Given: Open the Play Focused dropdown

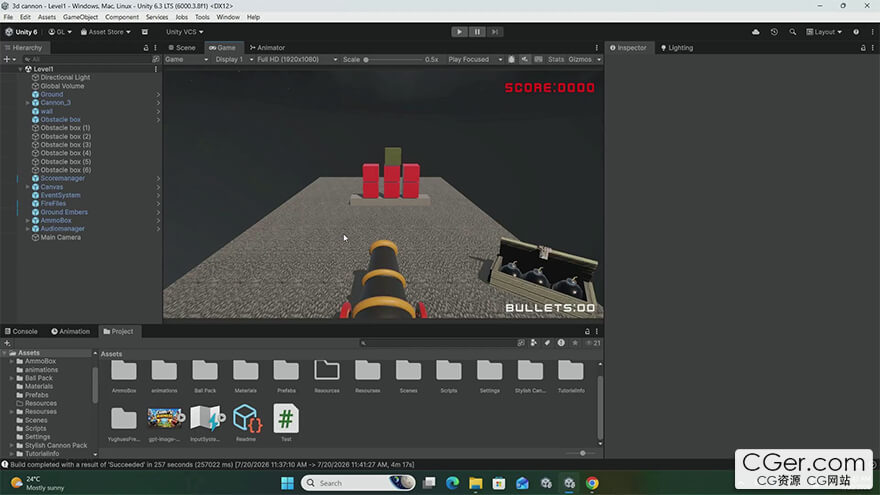Looking at the screenshot, I should (x=475, y=59).
